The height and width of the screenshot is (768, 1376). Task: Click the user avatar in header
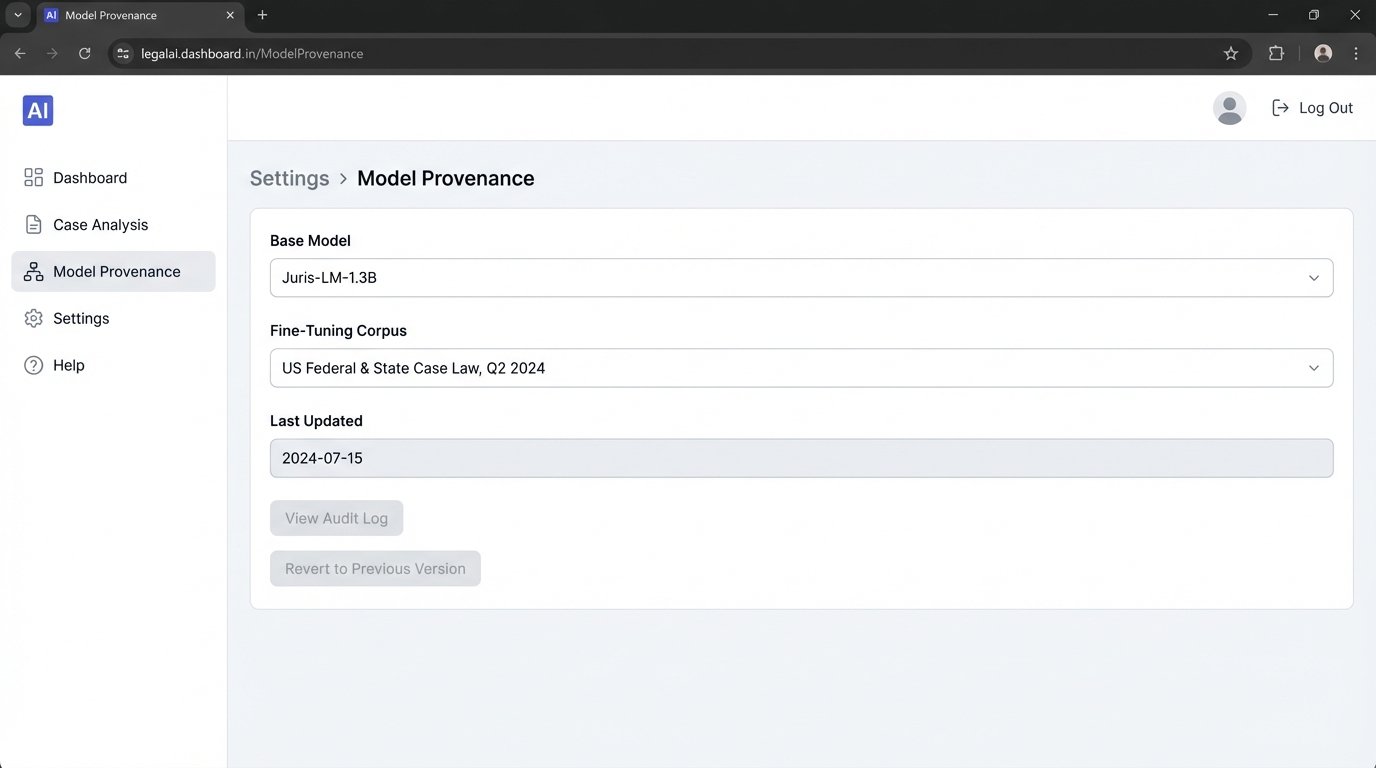(x=1229, y=108)
